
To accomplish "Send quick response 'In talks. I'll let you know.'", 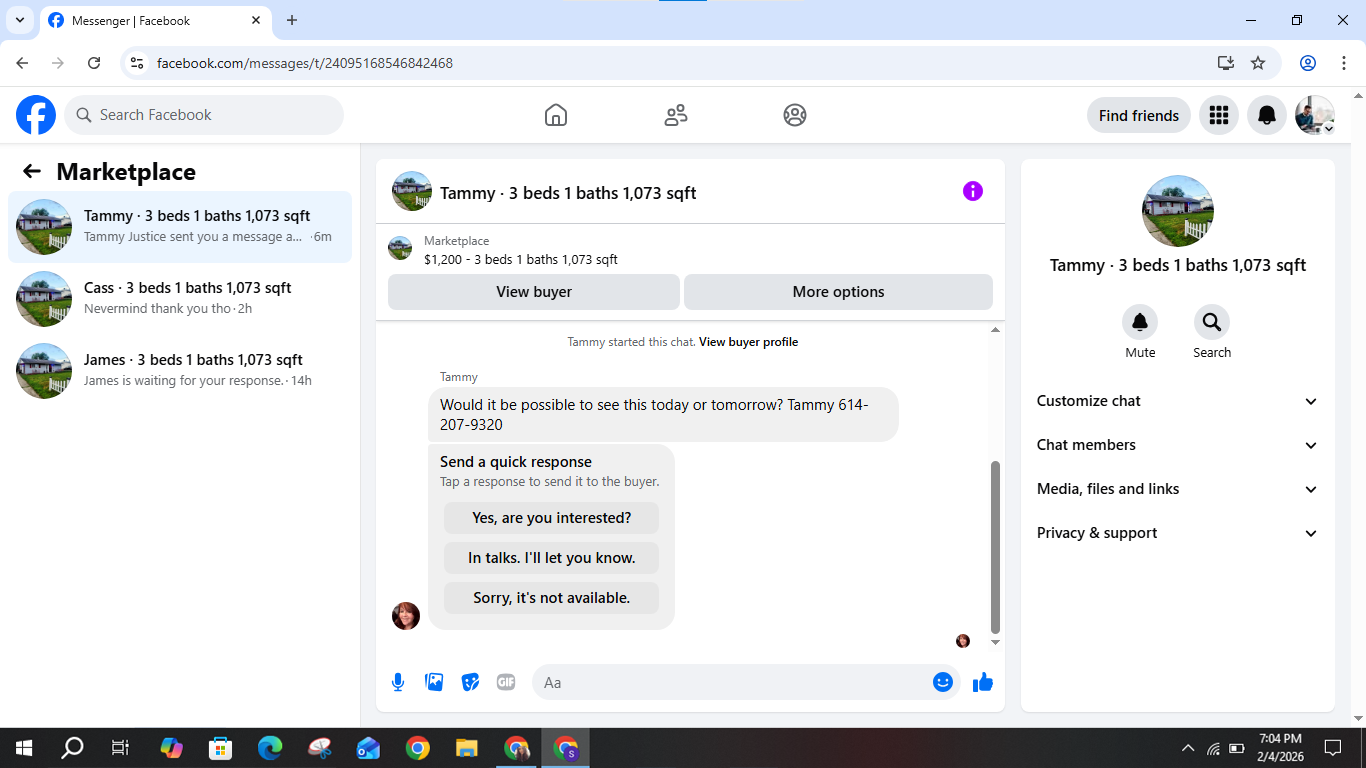I will [x=551, y=558].
